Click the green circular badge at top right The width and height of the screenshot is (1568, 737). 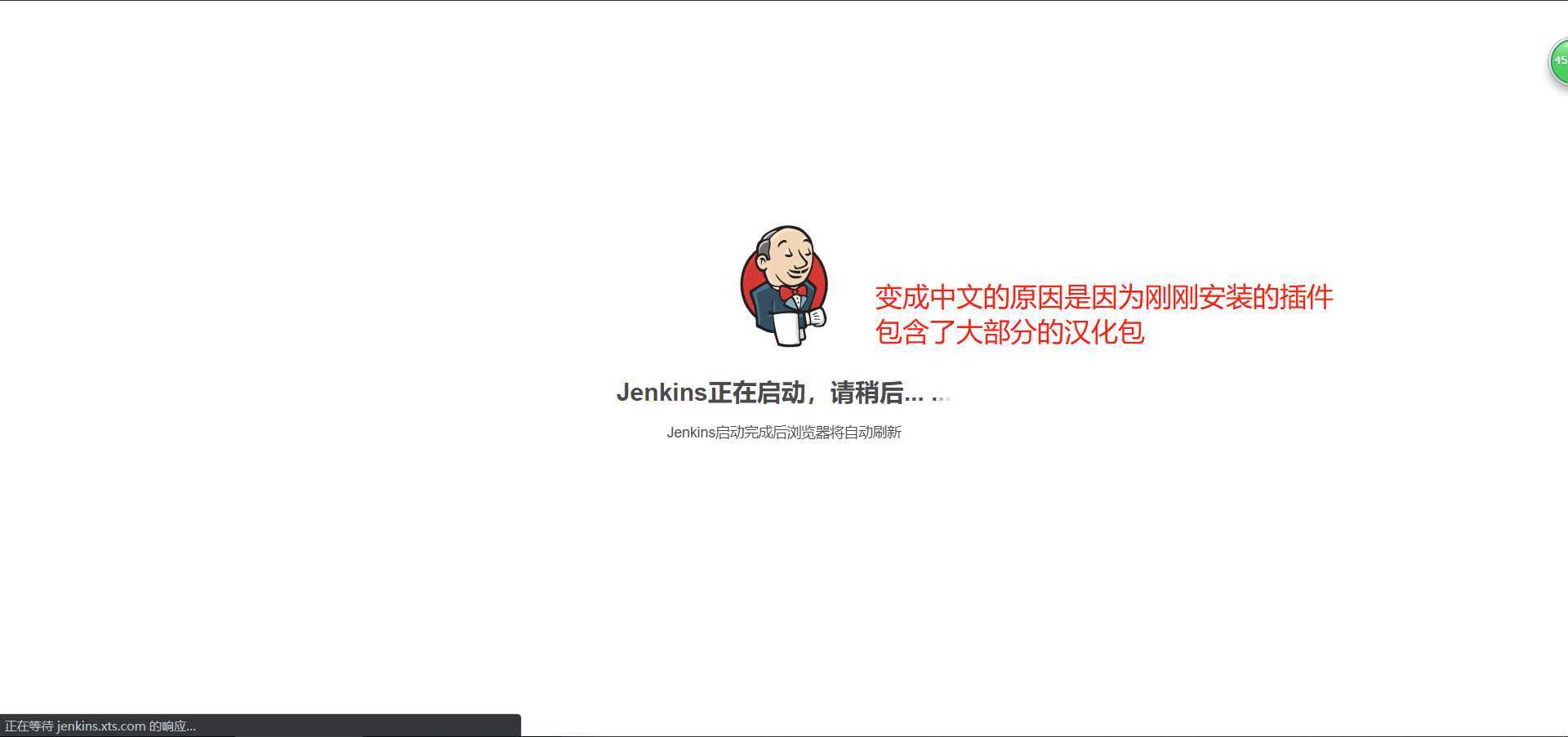pyautogui.click(x=1558, y=61)
